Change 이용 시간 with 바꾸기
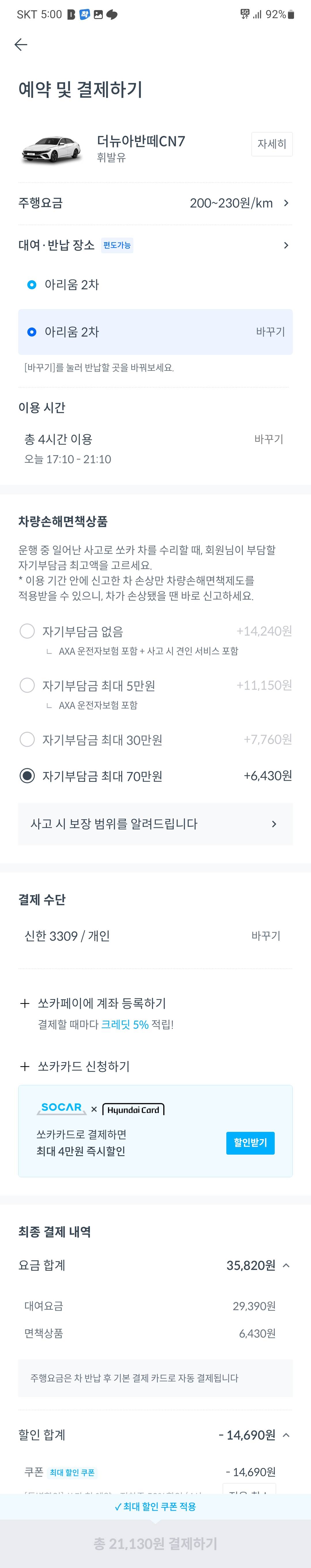 (x=268, y=439)
